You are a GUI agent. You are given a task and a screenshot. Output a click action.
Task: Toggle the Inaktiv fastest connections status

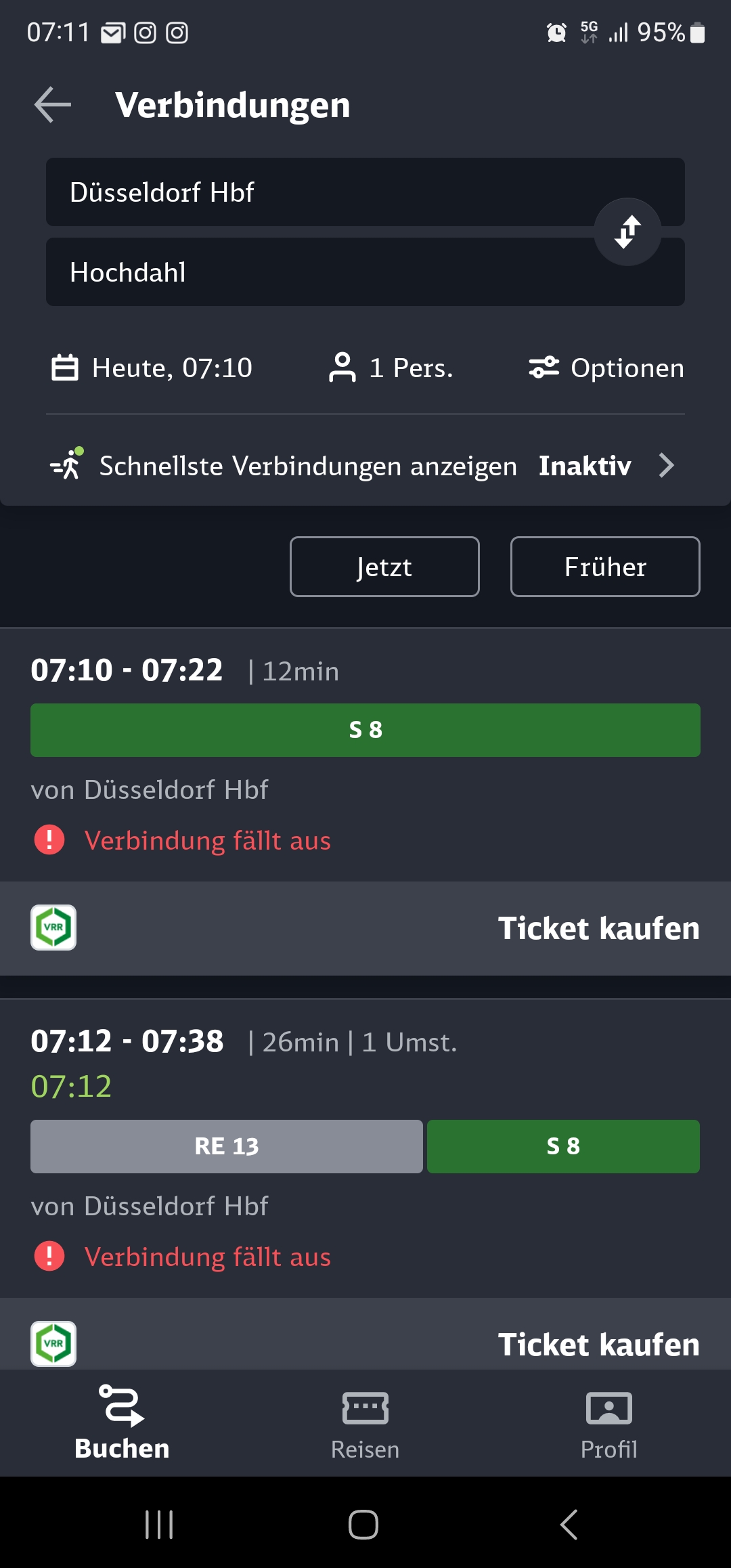[x=585, y=466]
